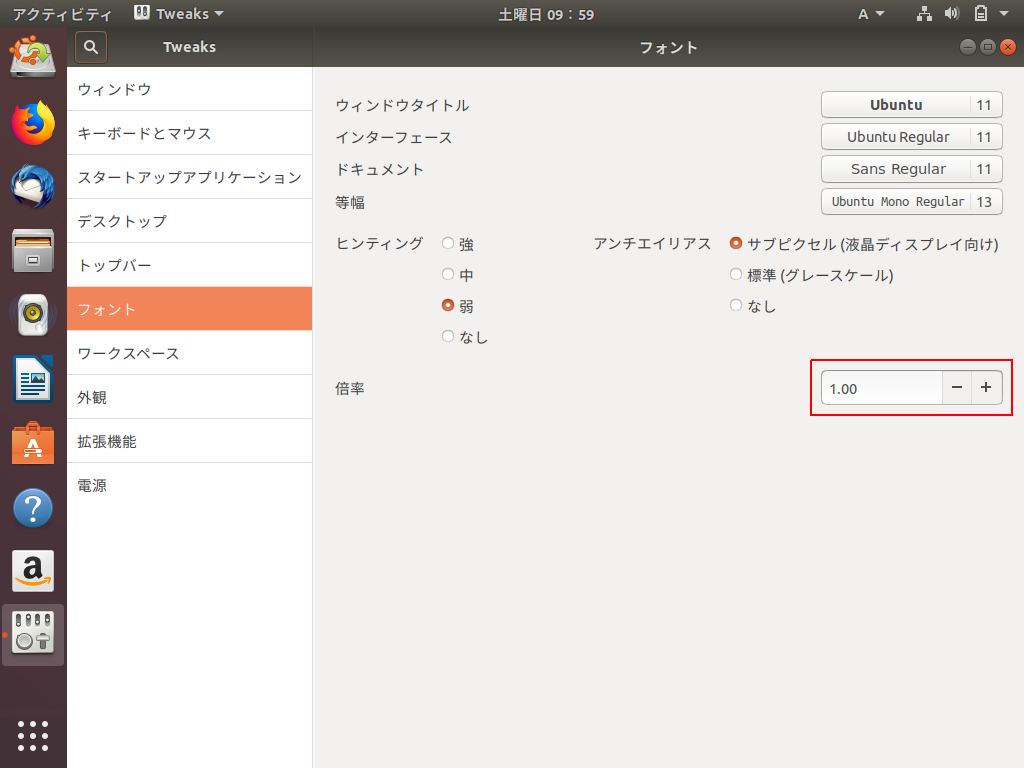This screenshot has width=1024, height=768.
Task: Click the Tweaks icon in the dock
Action: tap(33, 633)
